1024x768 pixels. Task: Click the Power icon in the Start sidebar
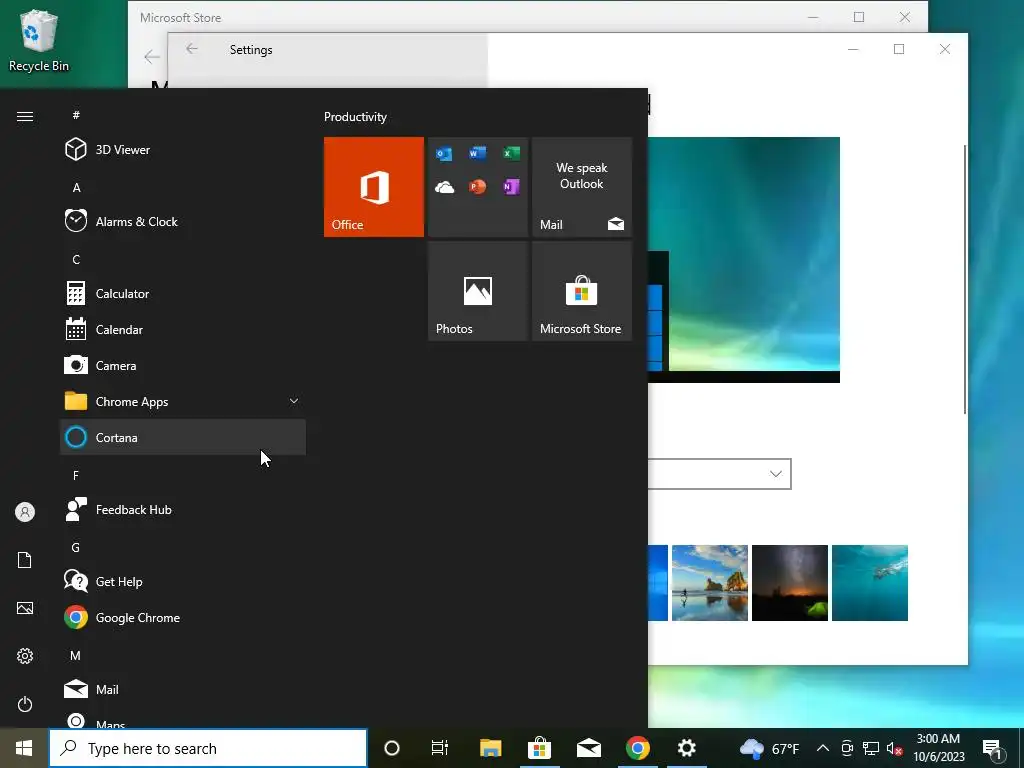25,704
